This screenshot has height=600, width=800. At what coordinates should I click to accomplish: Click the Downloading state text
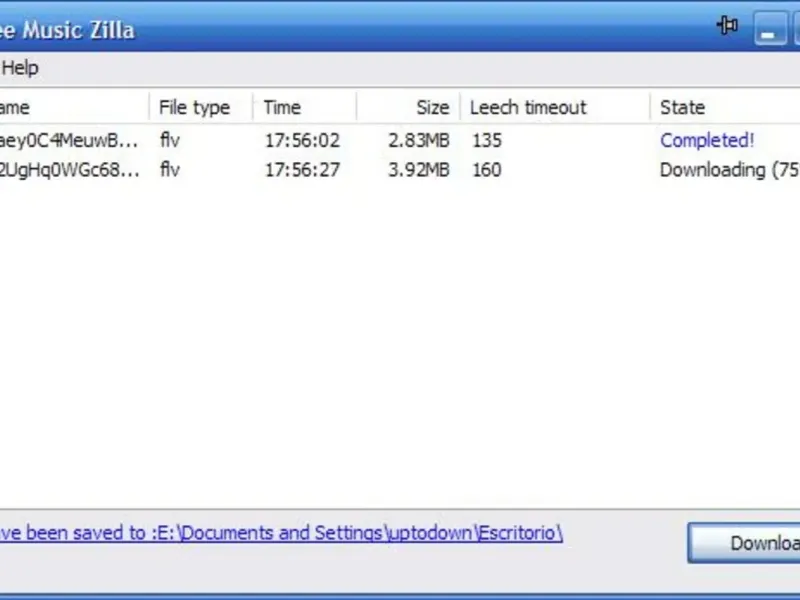(x=730, y=170)
